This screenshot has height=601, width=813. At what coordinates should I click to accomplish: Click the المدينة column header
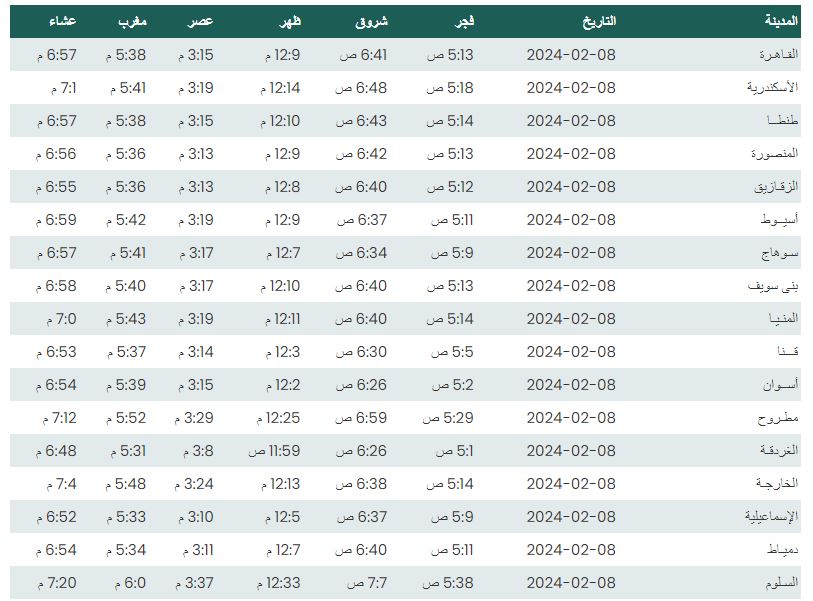tap(781, 21)
